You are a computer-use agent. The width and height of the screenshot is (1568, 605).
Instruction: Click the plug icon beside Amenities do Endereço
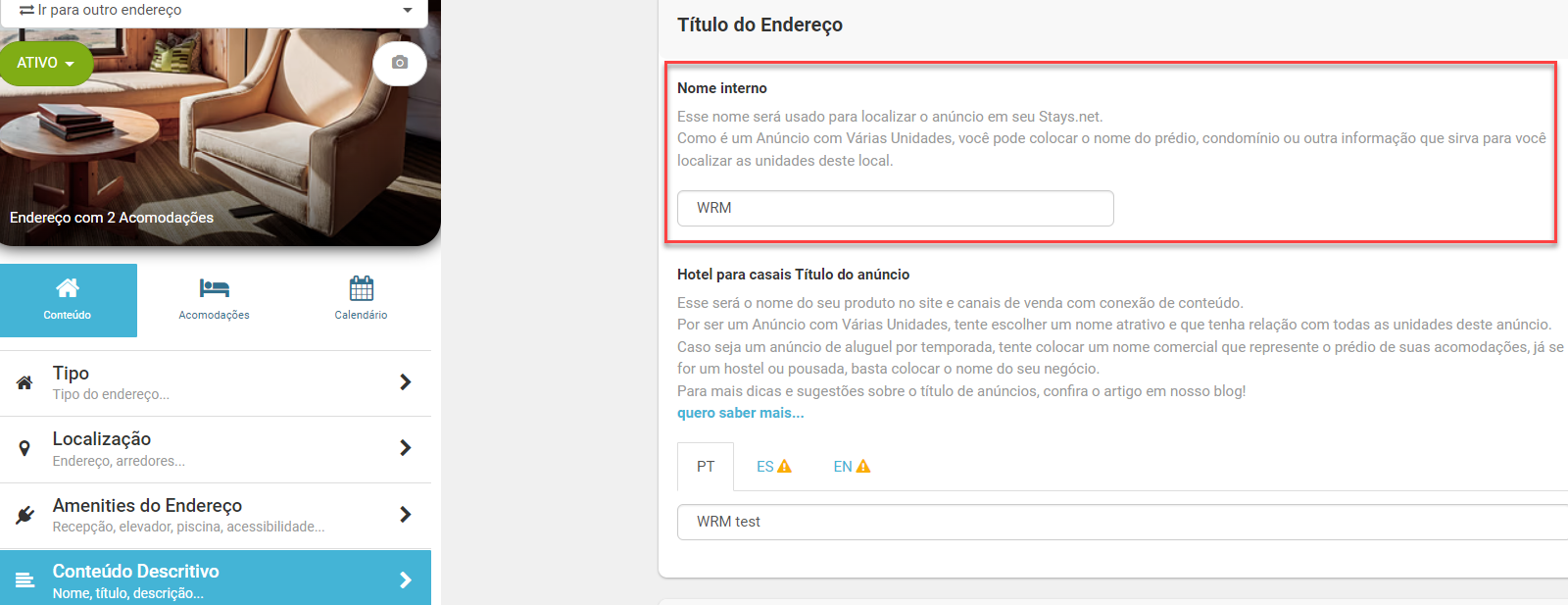pyautogui.click(x=25, y=514)
